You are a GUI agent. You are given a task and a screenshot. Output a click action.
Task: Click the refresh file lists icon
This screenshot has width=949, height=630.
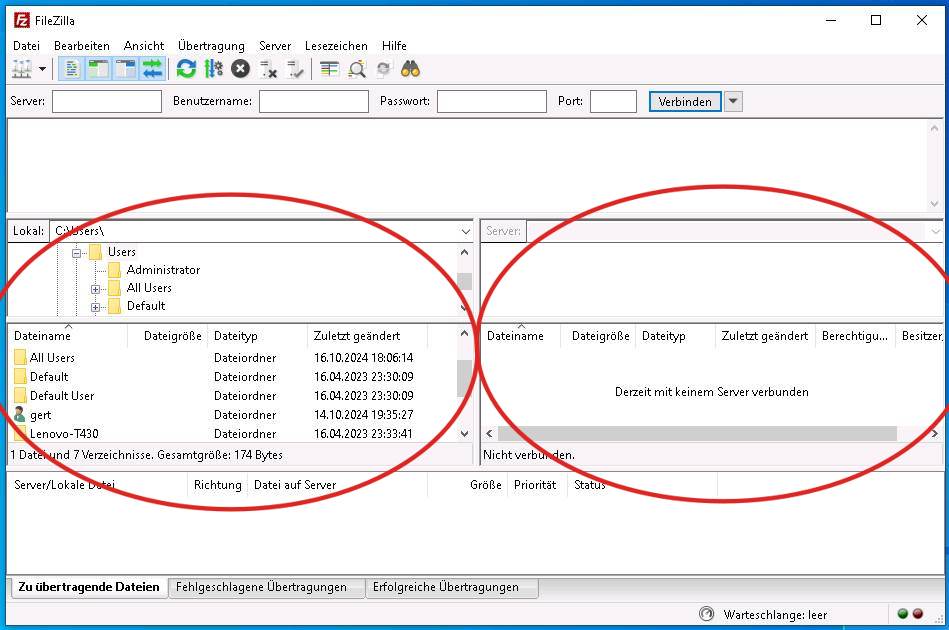click(x=186, y=69)
